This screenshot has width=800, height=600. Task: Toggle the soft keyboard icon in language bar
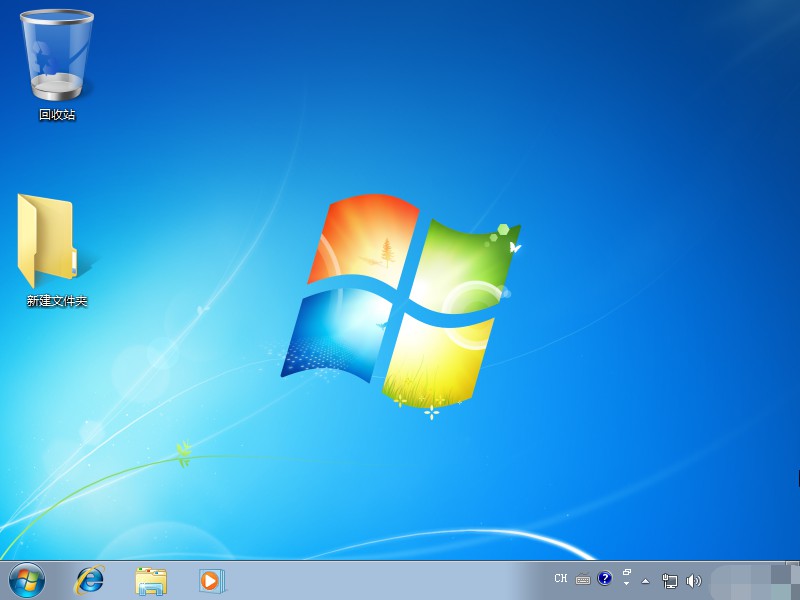(583, 579)
